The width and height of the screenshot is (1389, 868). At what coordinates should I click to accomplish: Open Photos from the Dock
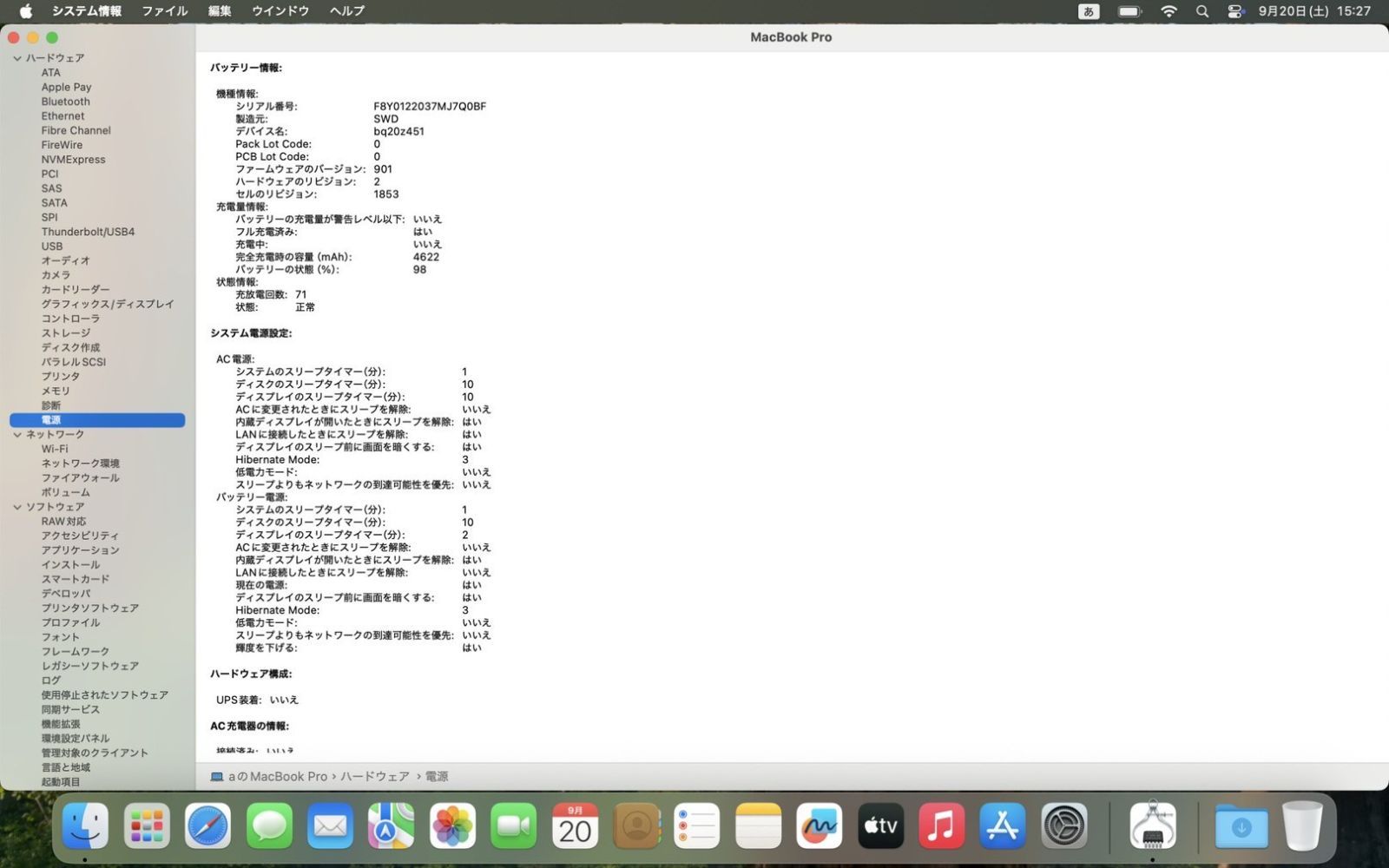[x=451, y=825]
